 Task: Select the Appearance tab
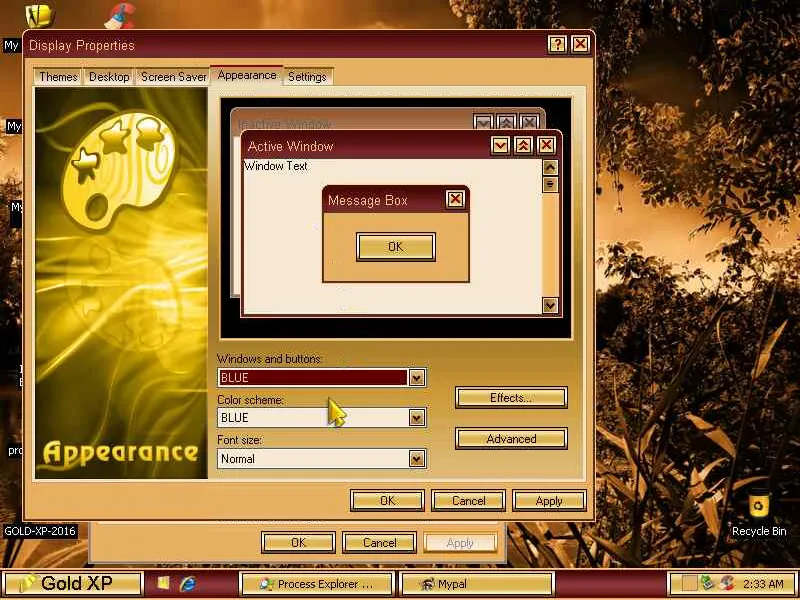[246, 75]
